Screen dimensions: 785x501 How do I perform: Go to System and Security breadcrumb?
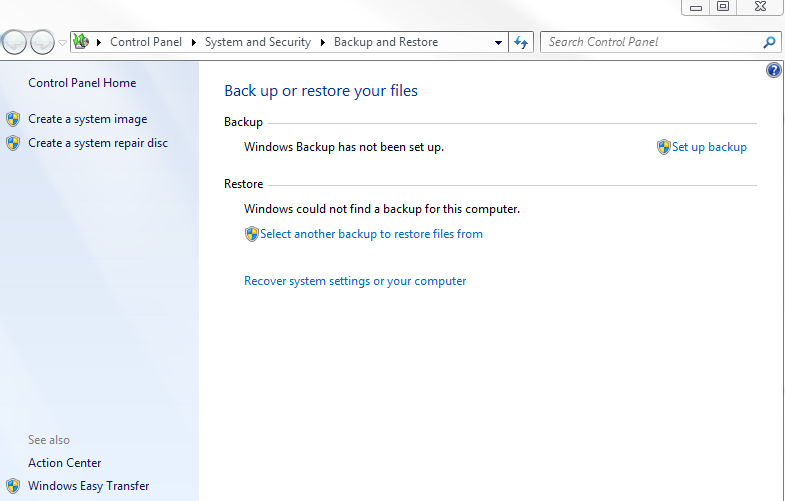(257, 42)
